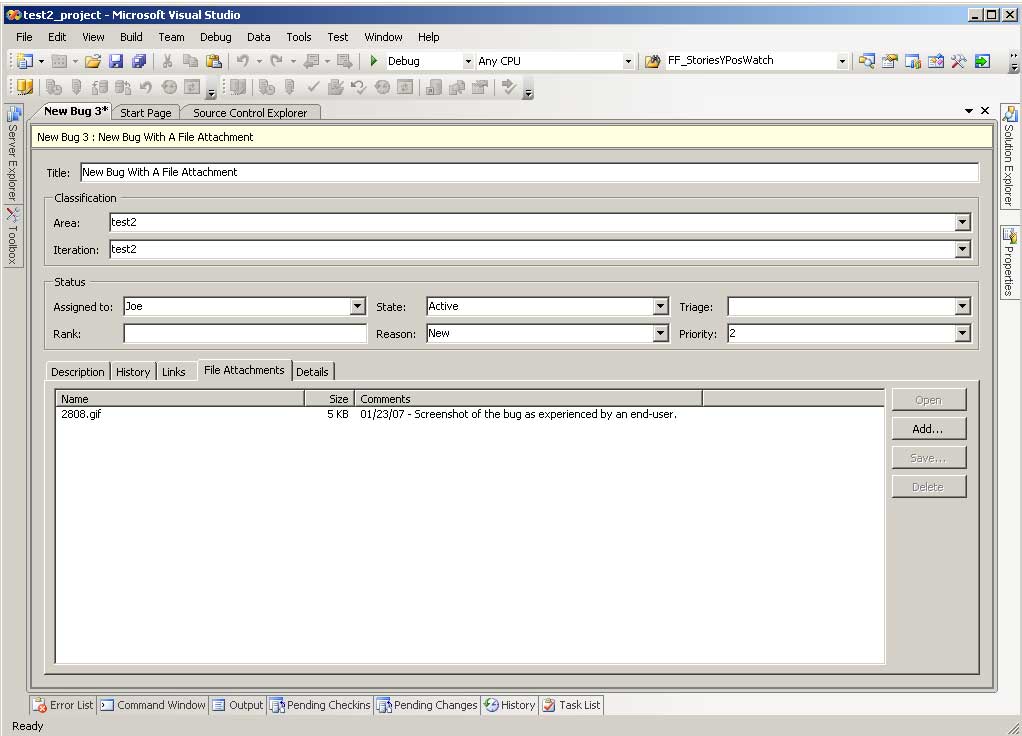The height and width of the screenshot is (736, 1022).
Task: Open Properties Window from toolbar icon
Action: (889, 61)
